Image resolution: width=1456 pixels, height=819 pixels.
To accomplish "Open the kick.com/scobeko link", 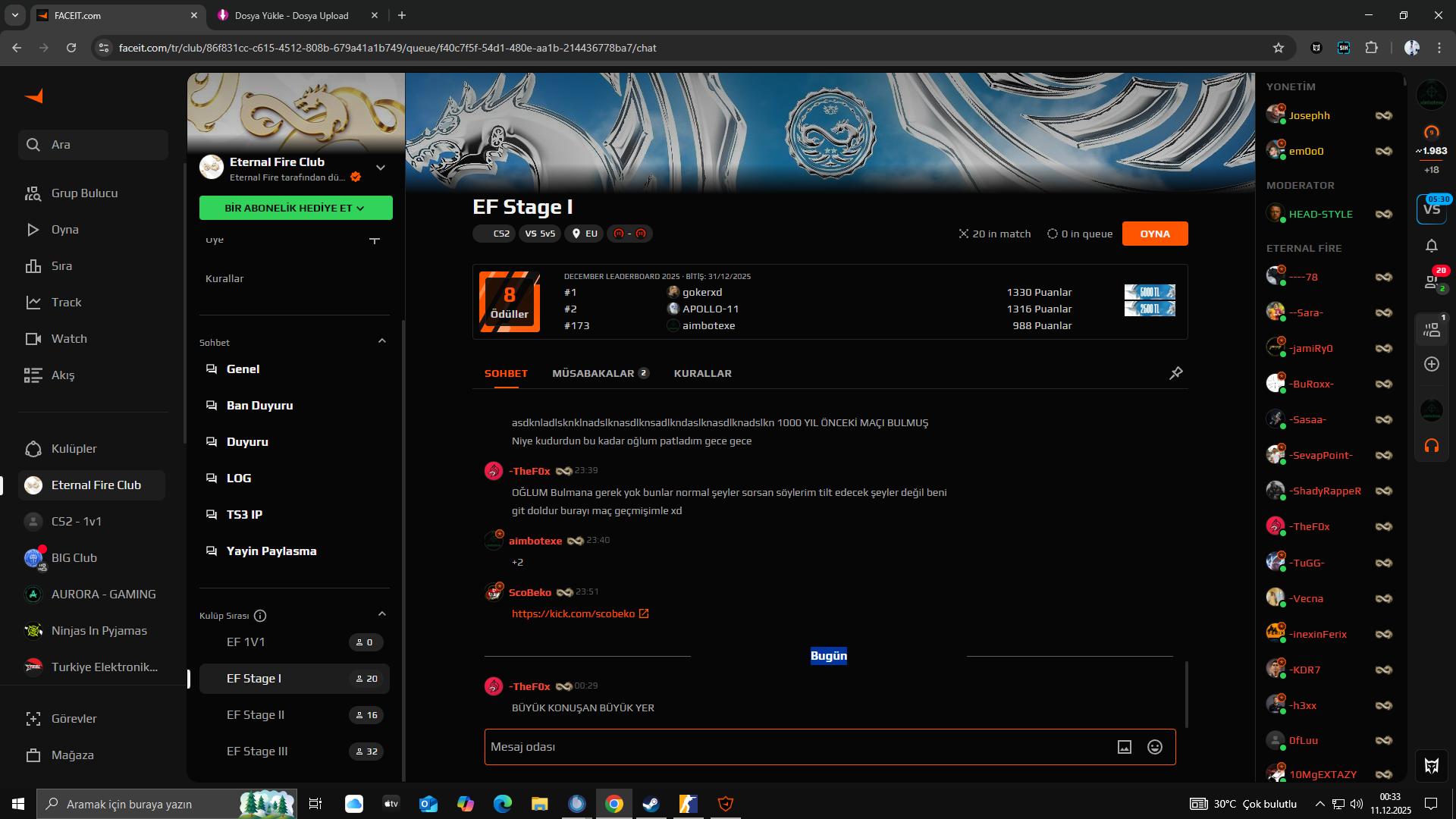I will pos(580,613).
